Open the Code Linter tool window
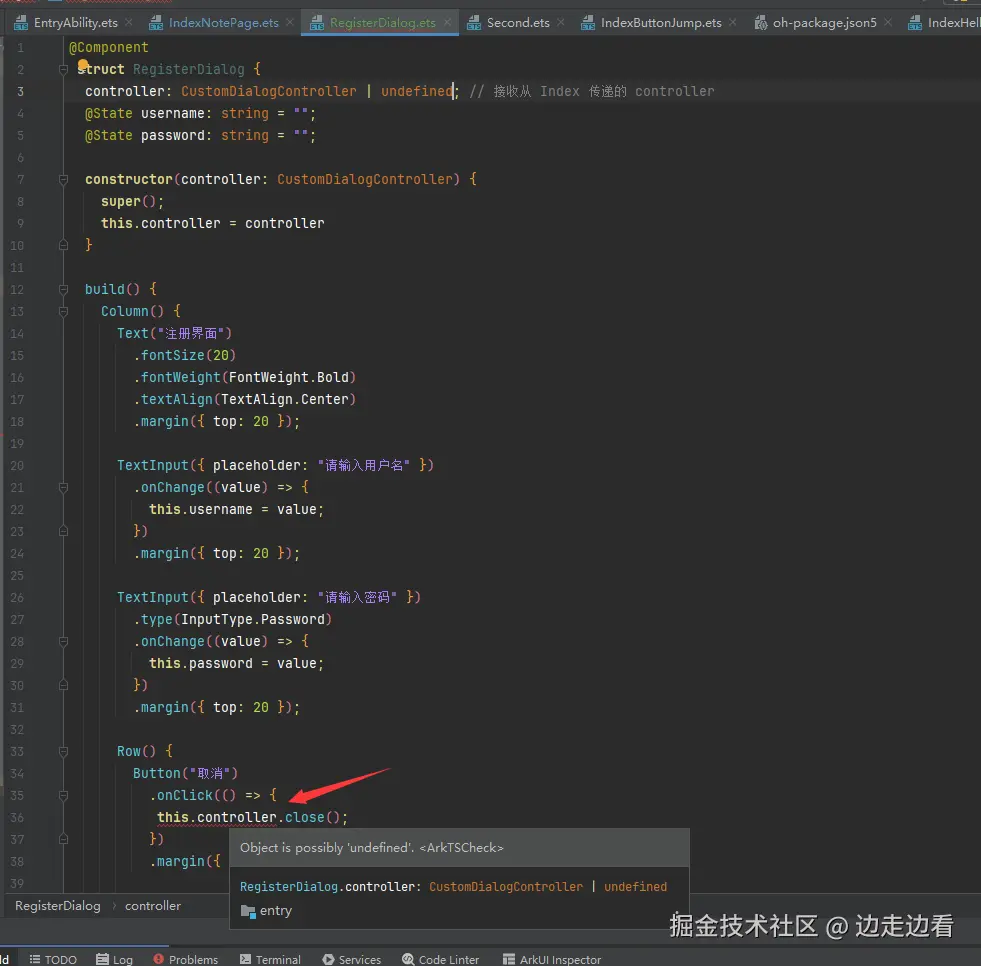The width and height of the screenshot is (981, 966). [x=440, y=959]
